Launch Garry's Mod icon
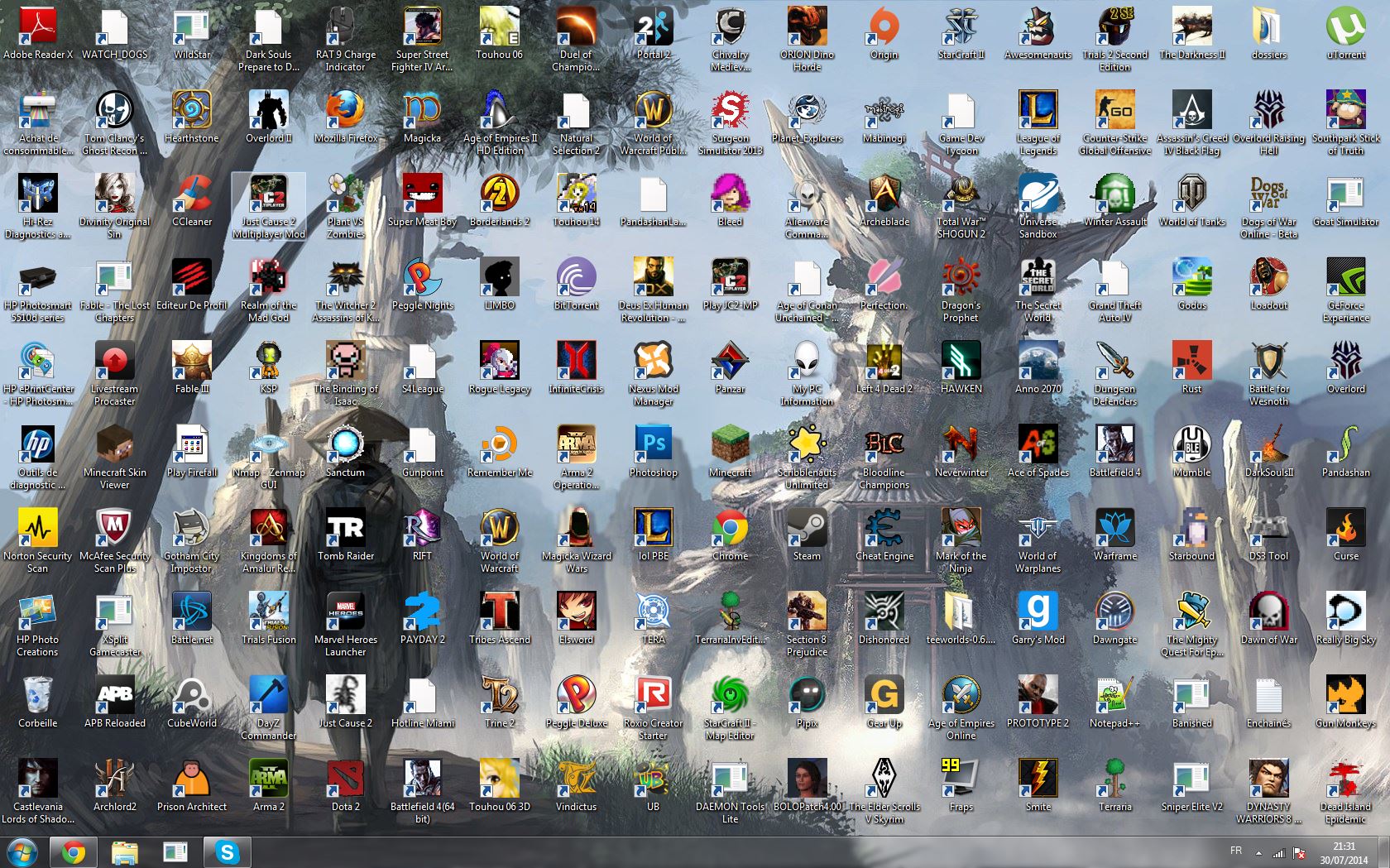1390x868 pixels. point(1038,618)
